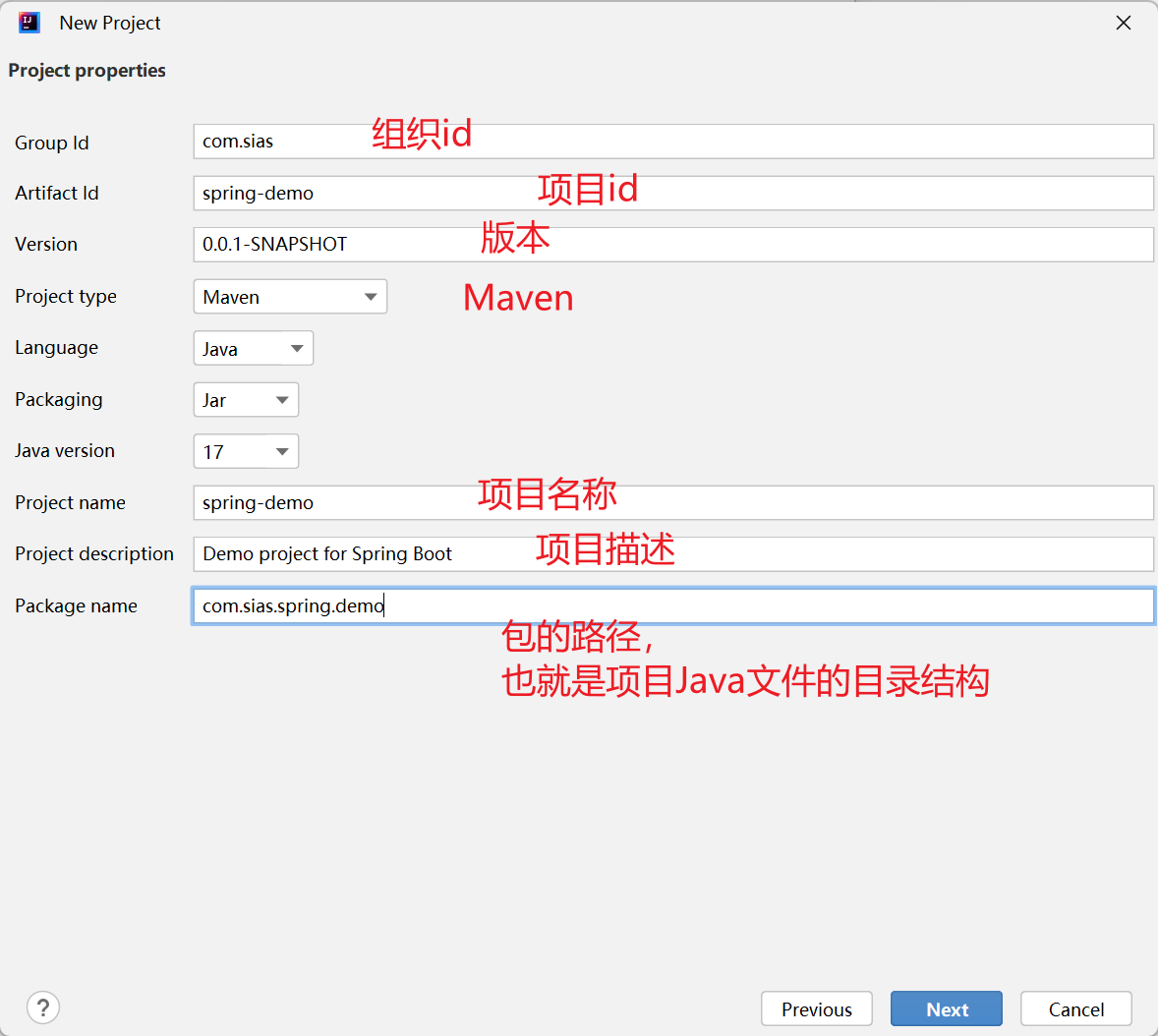Expand the Java version 17 dropdown

pyautogui.click(x=246, y=451)
